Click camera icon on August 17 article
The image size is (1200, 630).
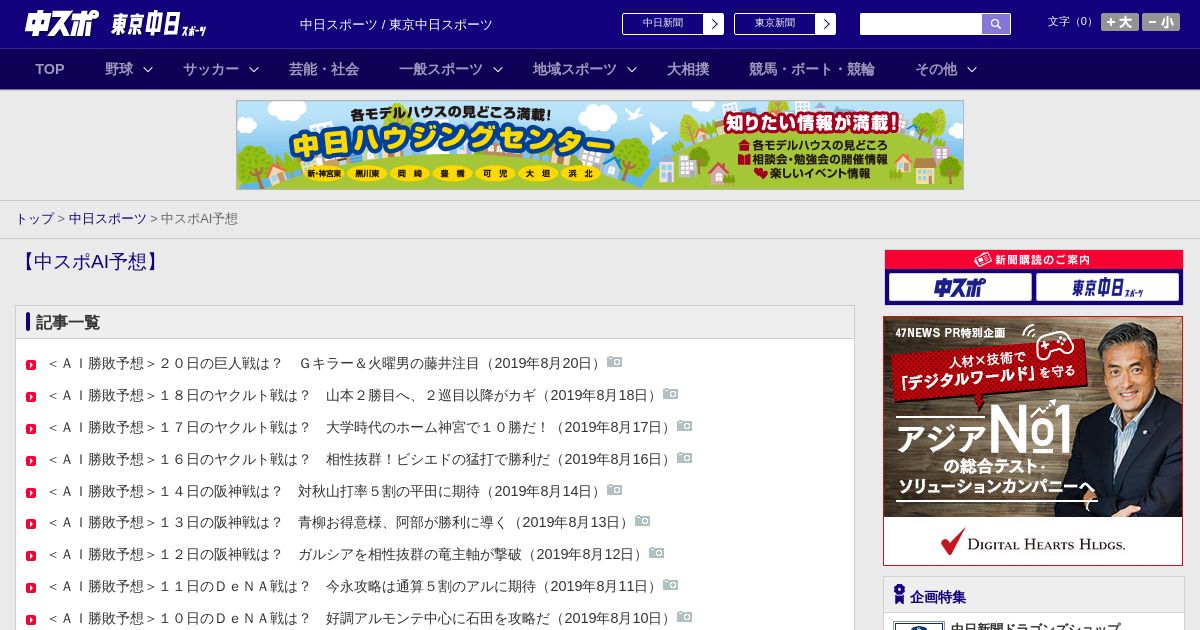click(x=685, y=426)
